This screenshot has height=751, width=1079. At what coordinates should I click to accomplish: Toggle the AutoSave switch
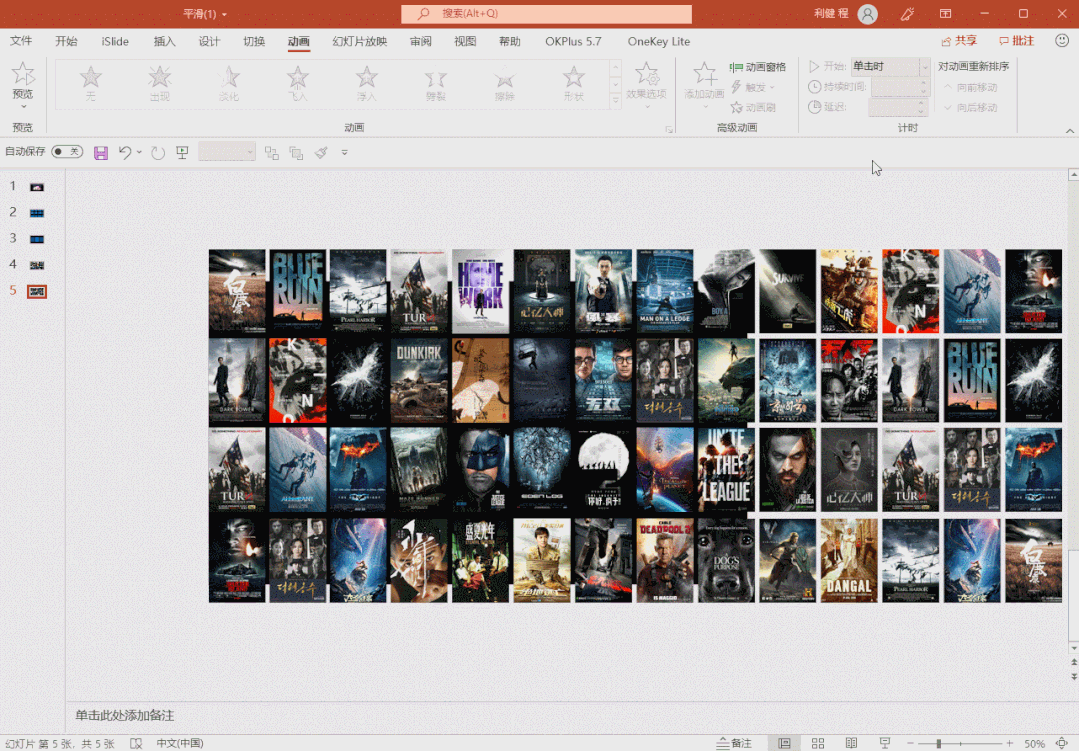tap(67, 151)
